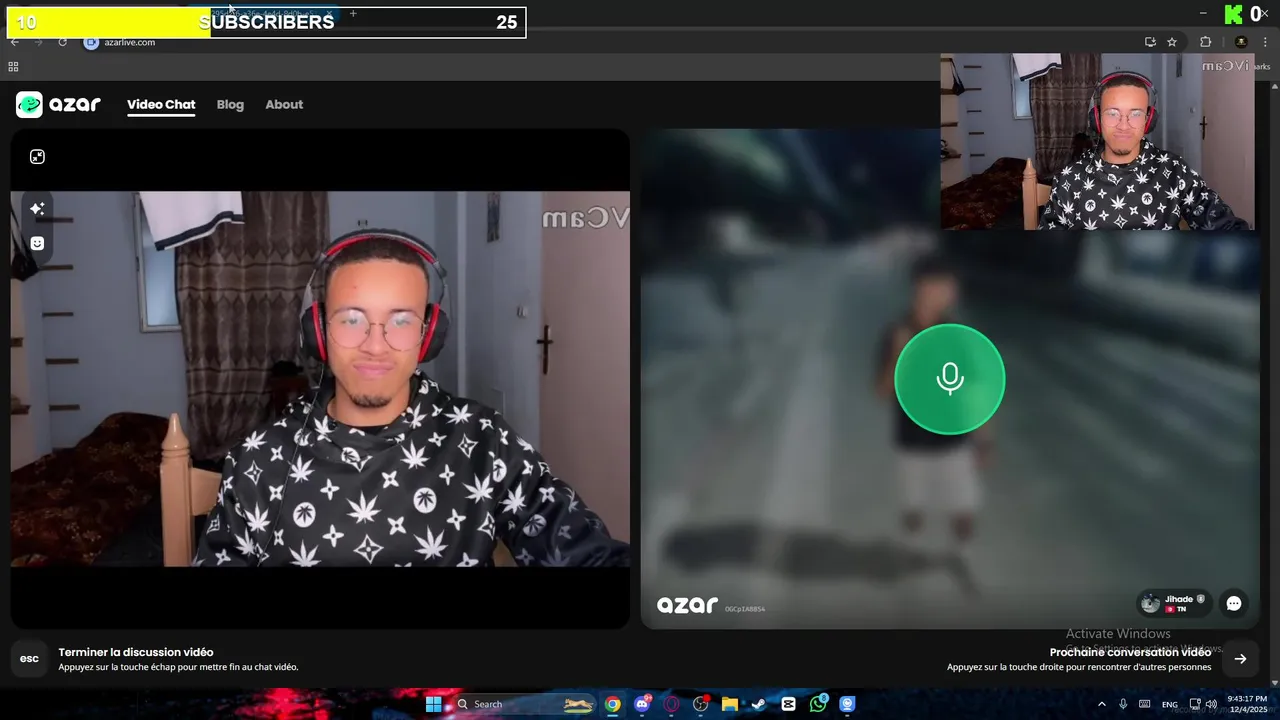Open the smiley face filter icon
This screenshot has width=1280, height=720.
click(x=37, y=243)
